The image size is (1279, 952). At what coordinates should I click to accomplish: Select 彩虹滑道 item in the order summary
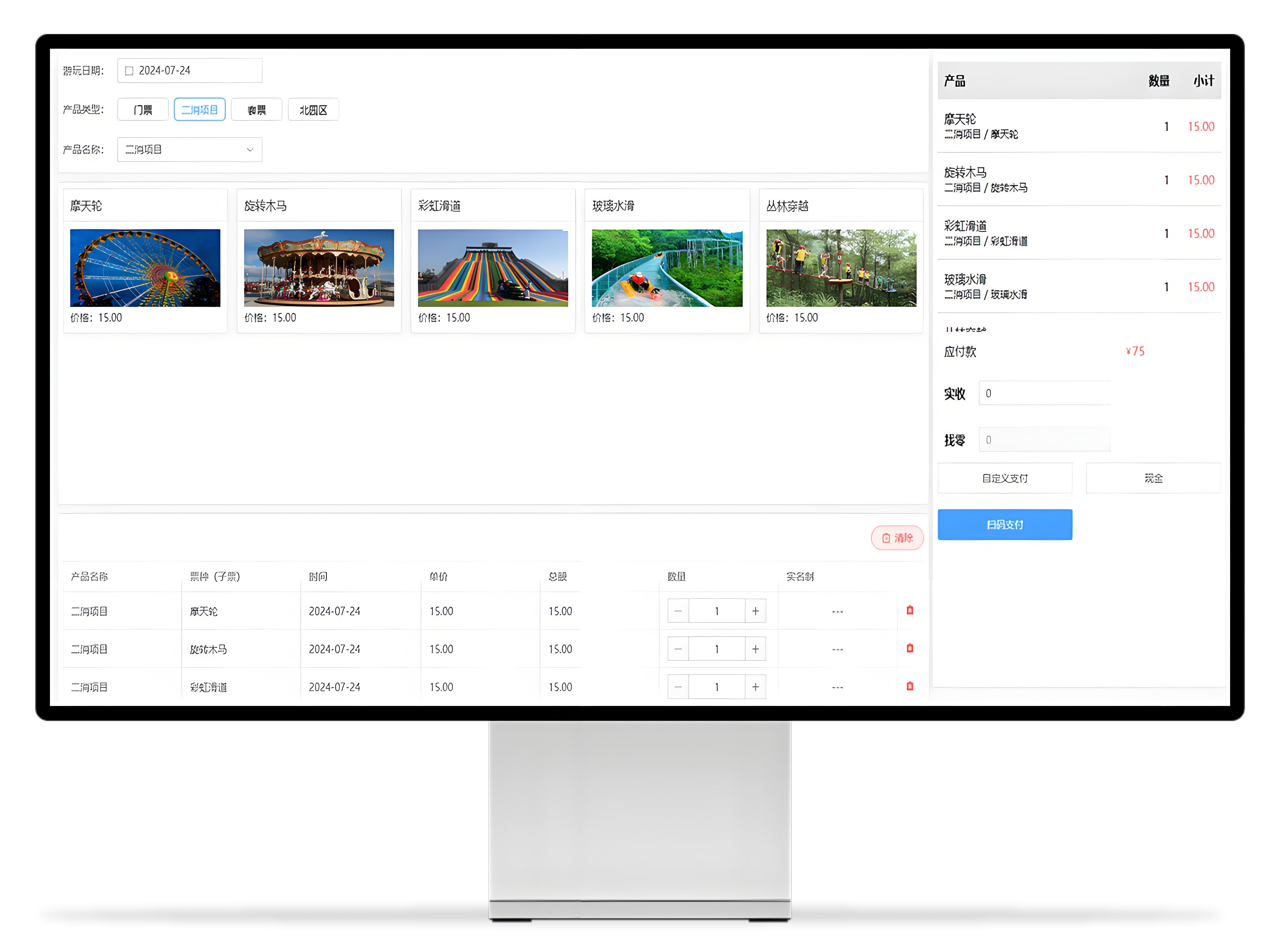[1079, 233]
